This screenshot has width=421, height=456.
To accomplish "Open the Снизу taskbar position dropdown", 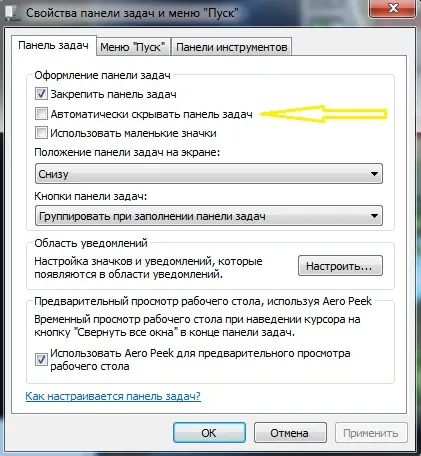I will [209, 173].
